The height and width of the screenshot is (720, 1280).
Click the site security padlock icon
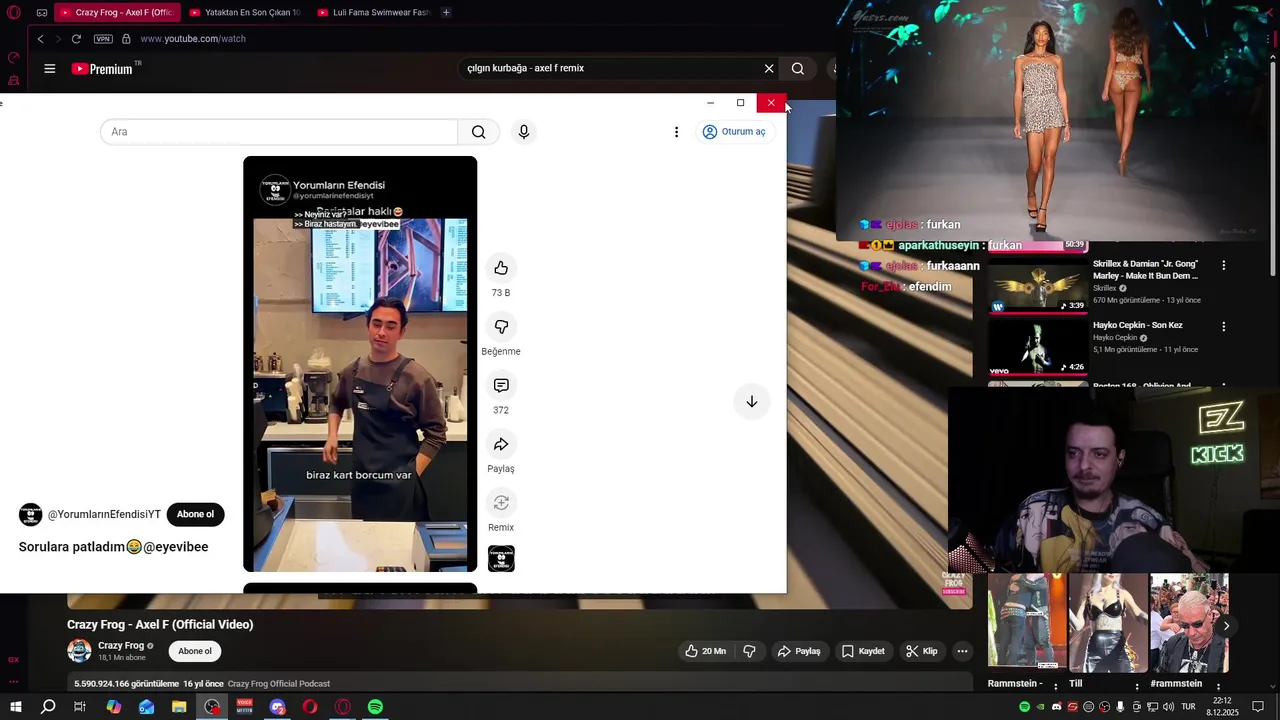coord(126,39)
